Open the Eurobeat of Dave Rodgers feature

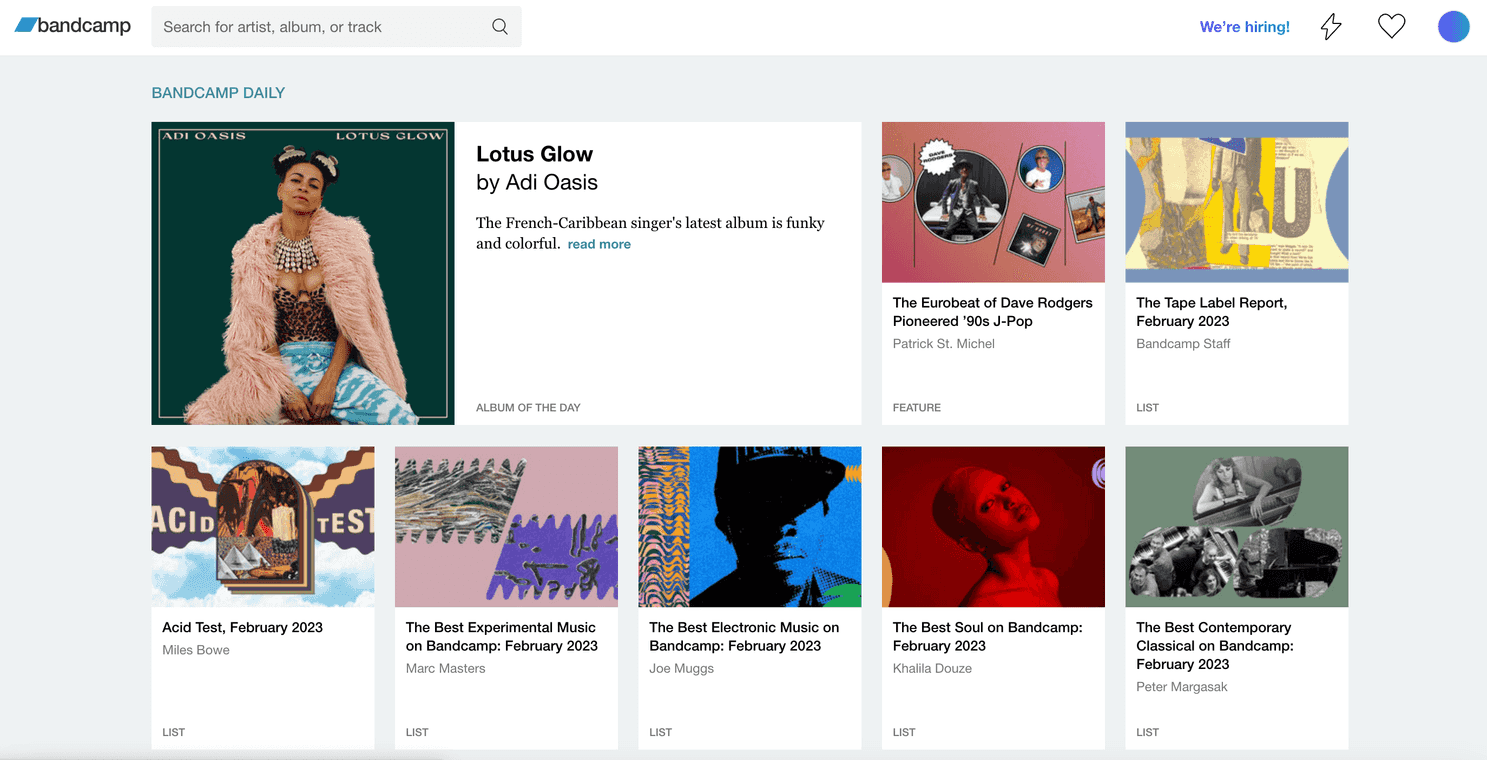click(x=991, y=311)
